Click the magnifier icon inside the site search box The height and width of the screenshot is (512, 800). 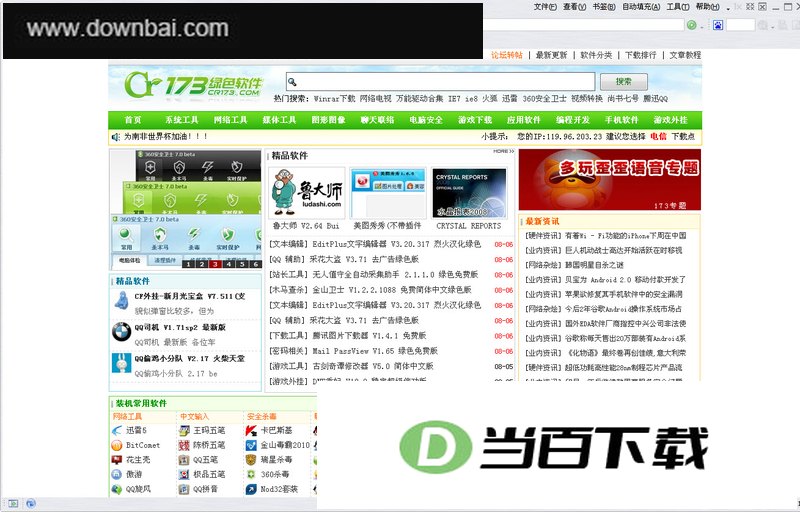[292, 82]
